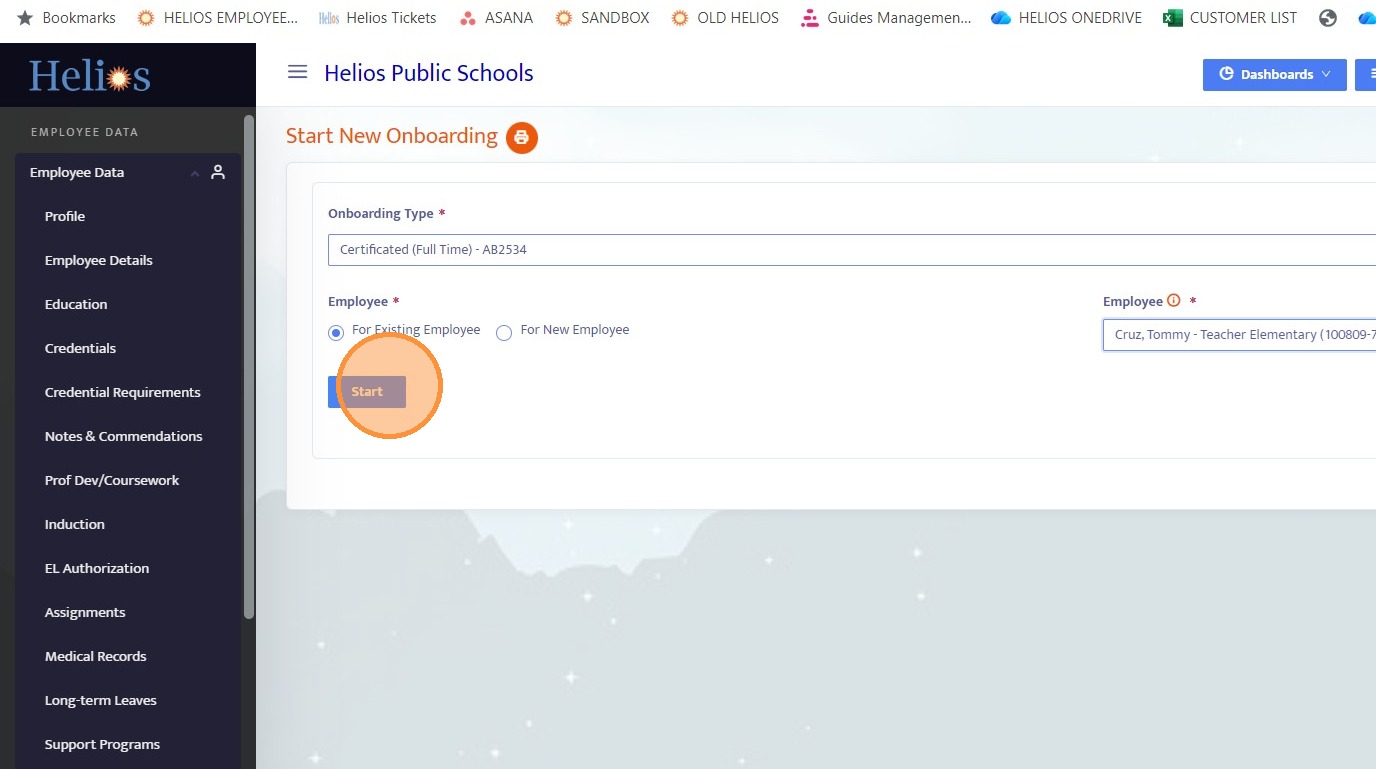Click the Employee Data person icon
Image resolution: width=1376 pixels, height=769 pixels.
(218, 172)
